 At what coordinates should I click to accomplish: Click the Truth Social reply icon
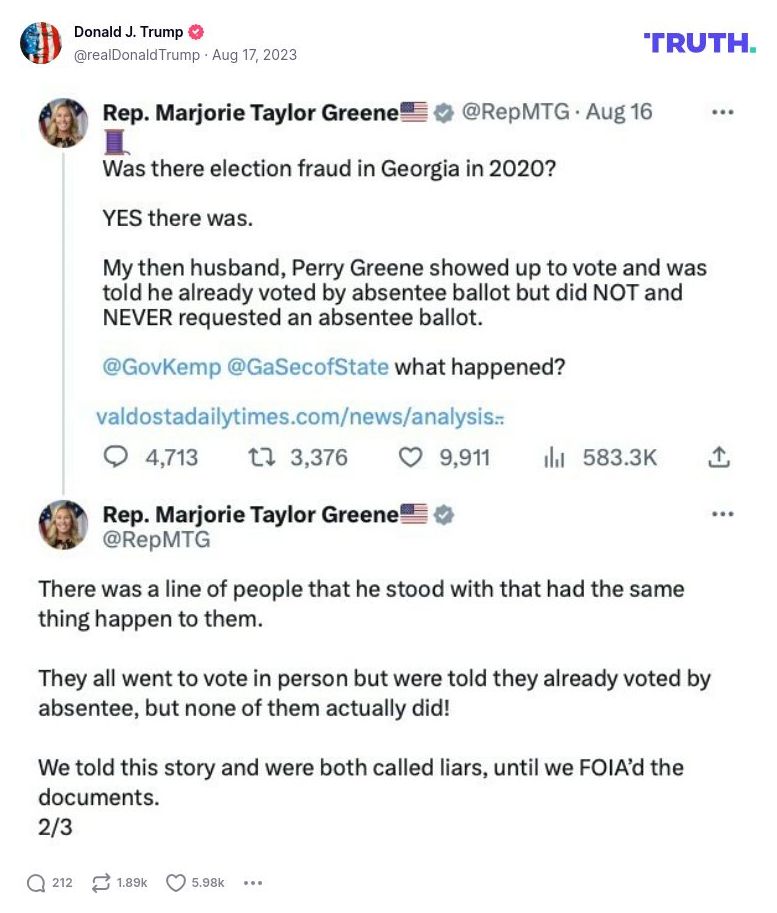[x=36, y=882]
